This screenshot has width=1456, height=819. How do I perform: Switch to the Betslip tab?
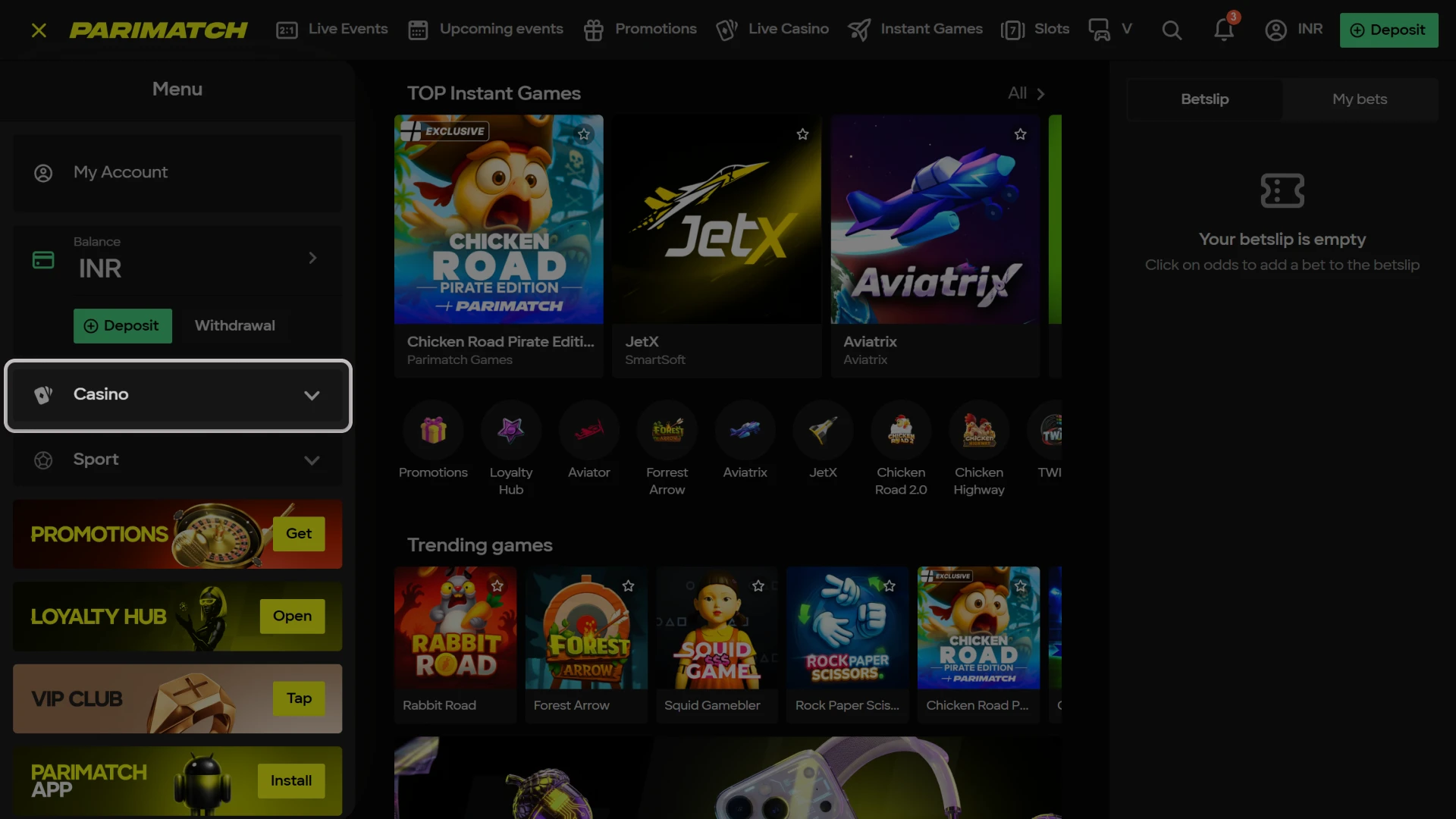pos(1204,99)
